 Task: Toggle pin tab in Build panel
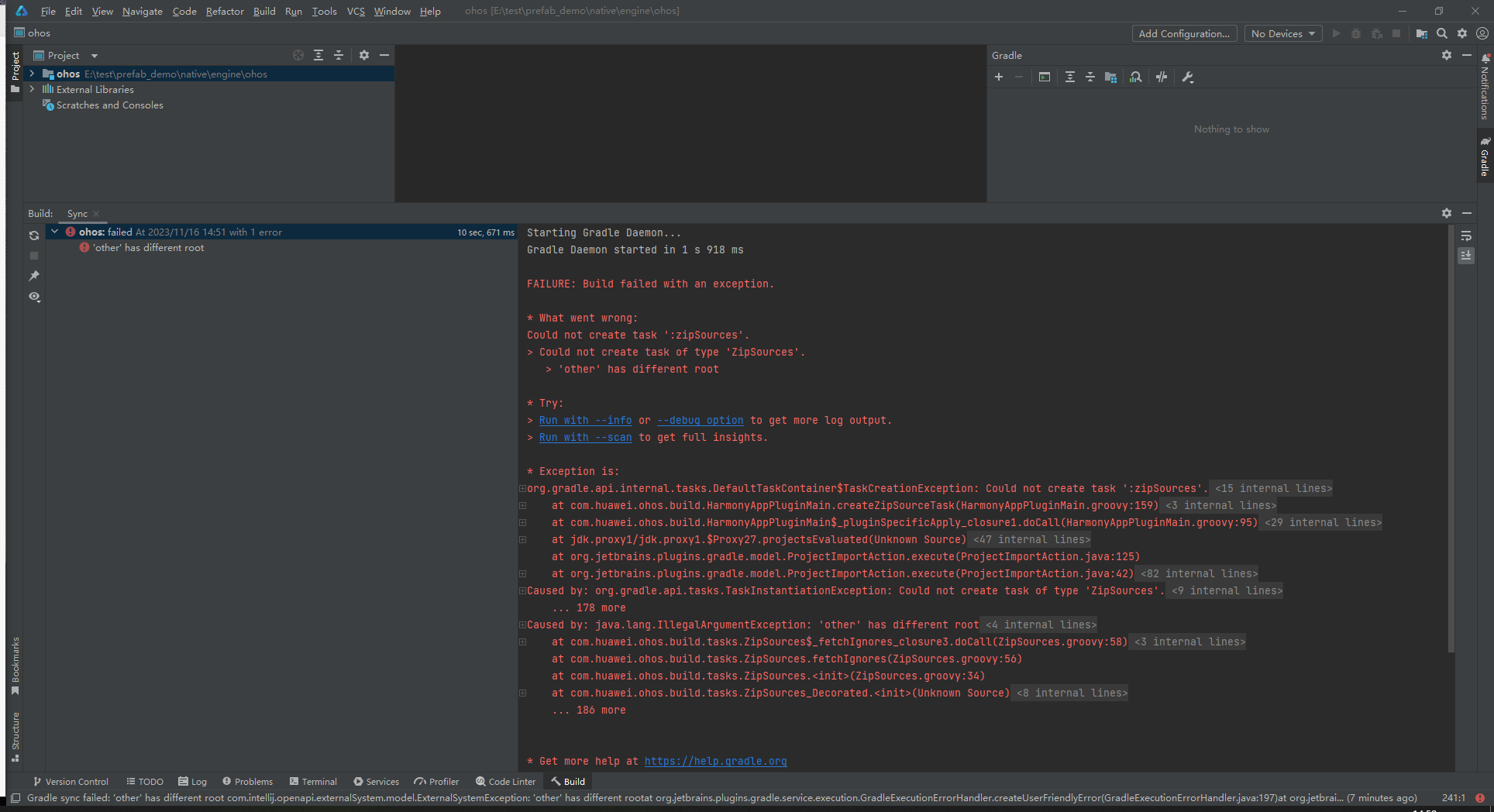coord(34,276)
